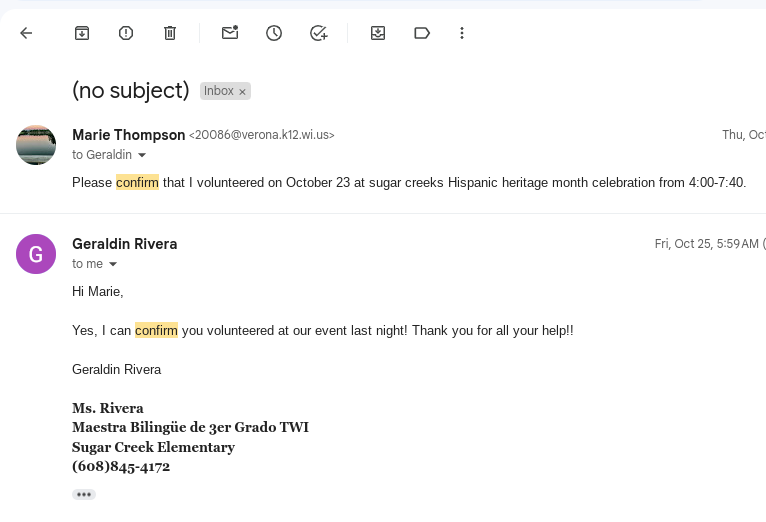Show trimmed content ellipsis button
766x522 pixels.
coord(84,495)
